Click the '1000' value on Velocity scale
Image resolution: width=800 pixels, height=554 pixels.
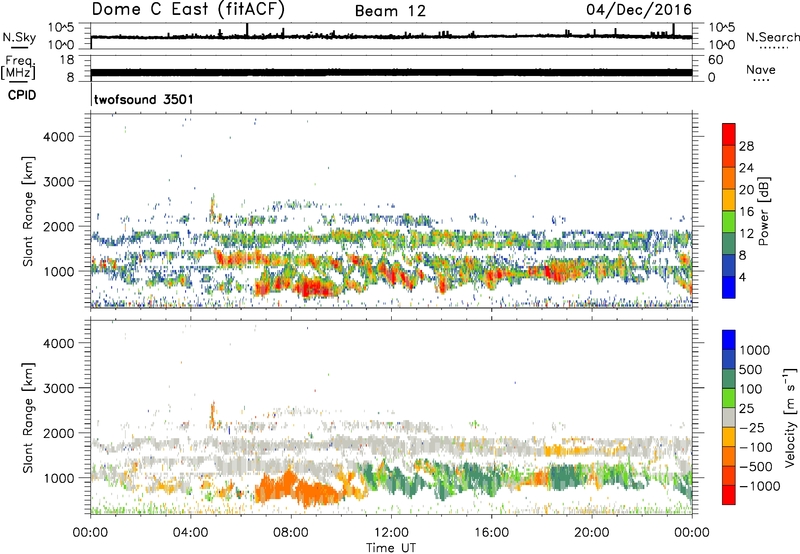click(x=755, y=350)
